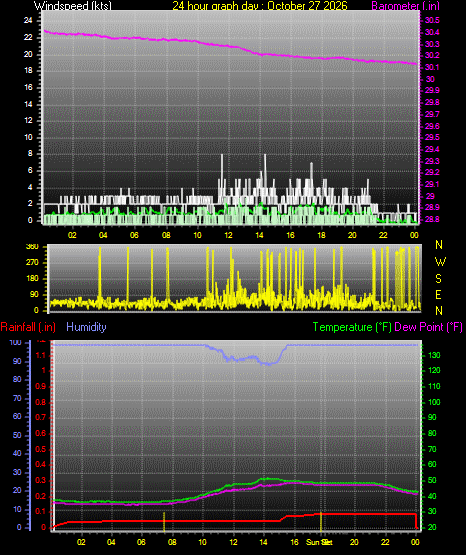Click the red Rainfall (.in) label
466x555 pixels.
click(x=28, y=327)
